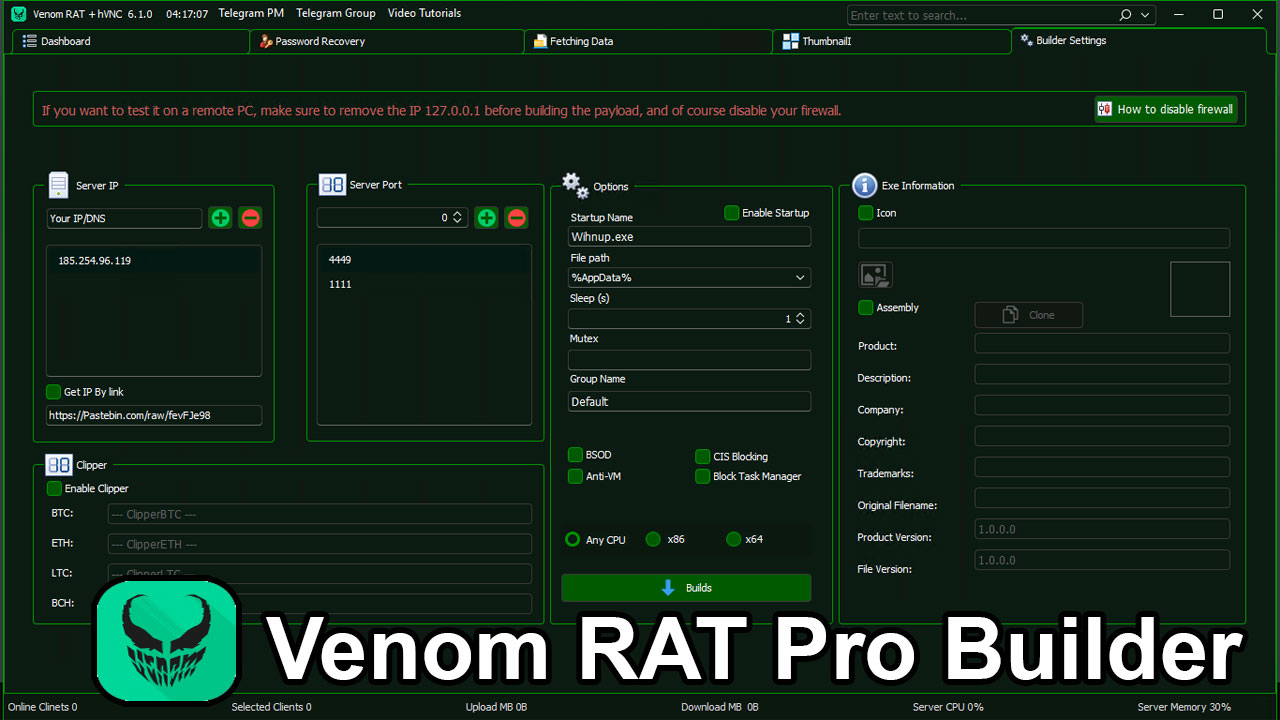Open the icon picker image button under Icon

(875, 274)
